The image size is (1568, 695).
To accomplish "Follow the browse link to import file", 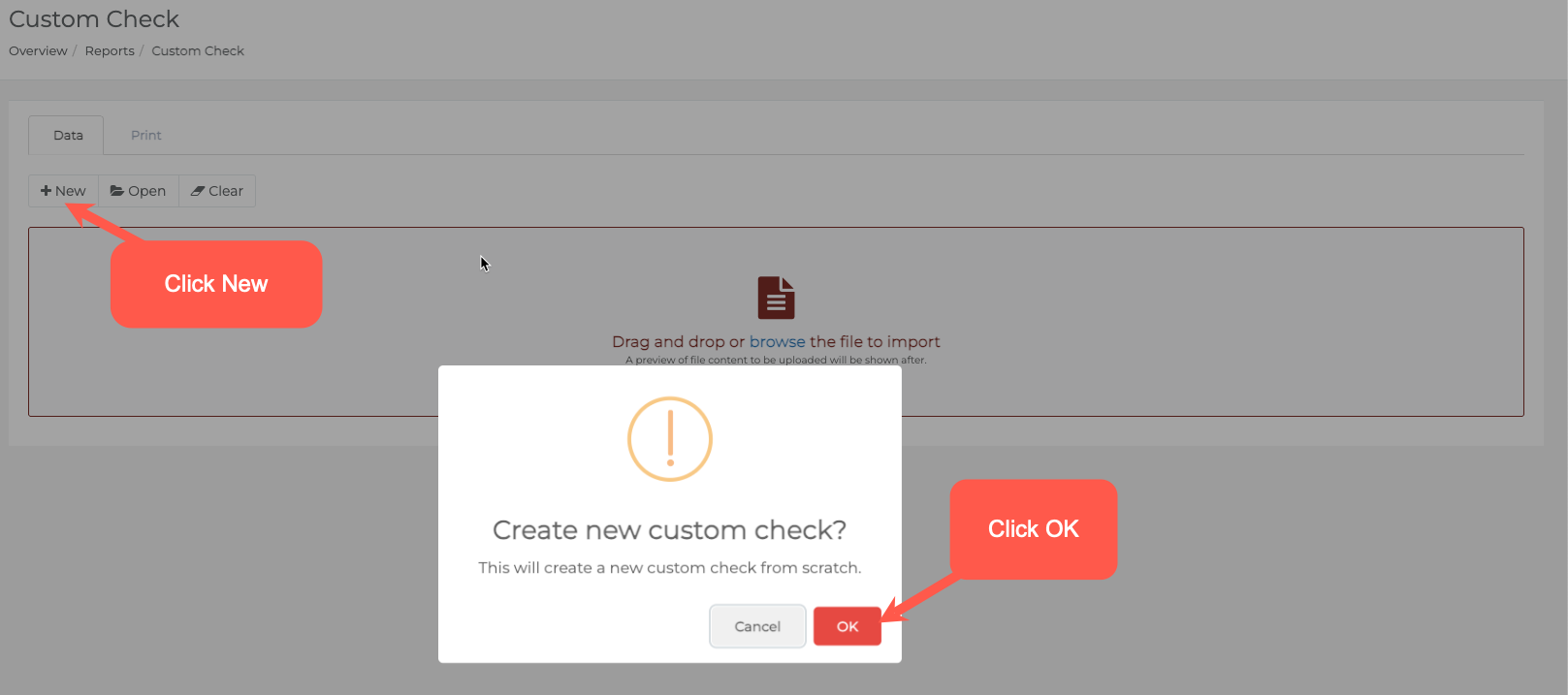I will tap(778, 341).
